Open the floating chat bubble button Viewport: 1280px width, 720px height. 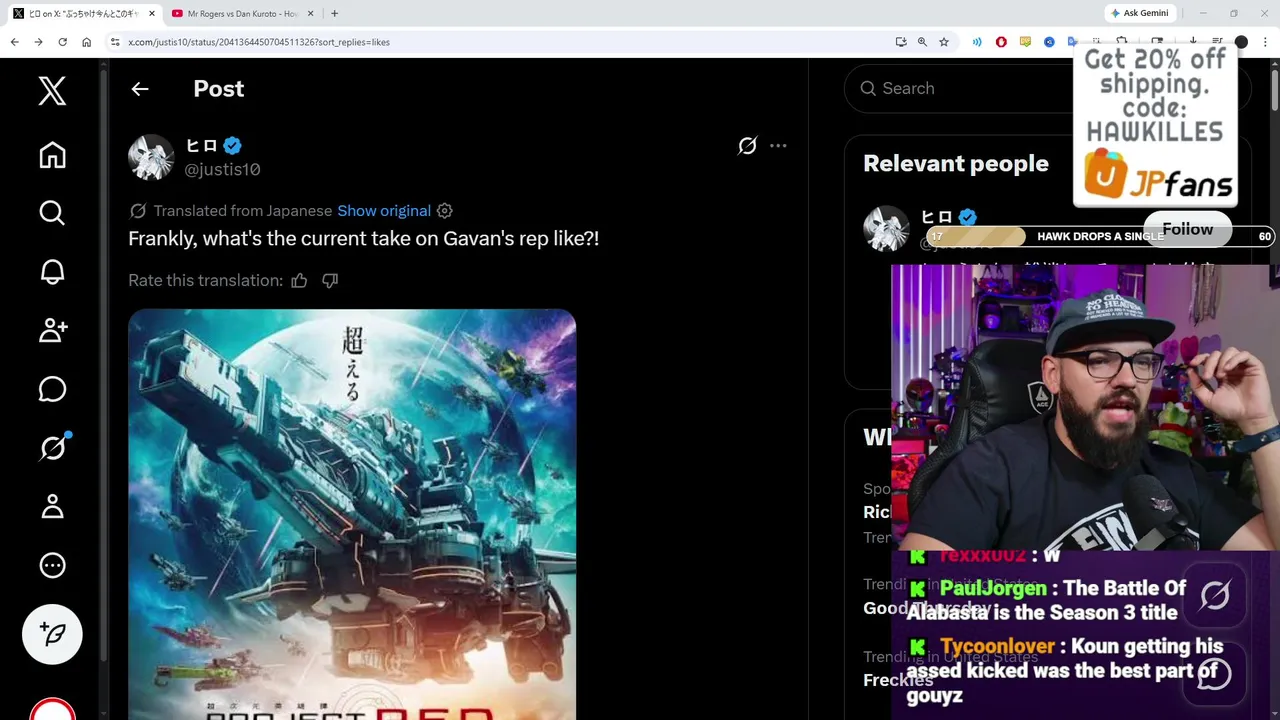1215,673
